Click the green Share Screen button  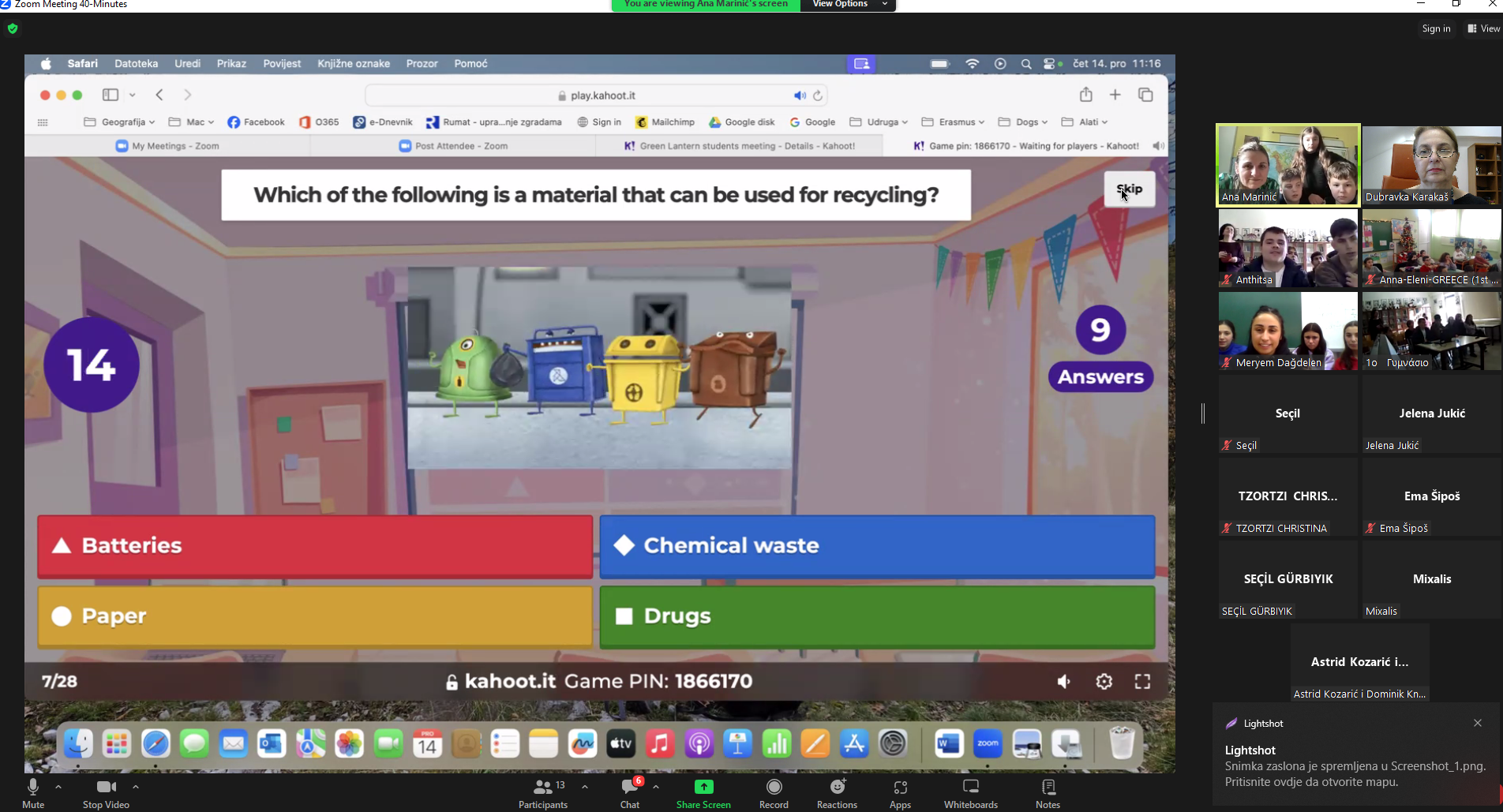pyautogui.click(x=703, y=793)
